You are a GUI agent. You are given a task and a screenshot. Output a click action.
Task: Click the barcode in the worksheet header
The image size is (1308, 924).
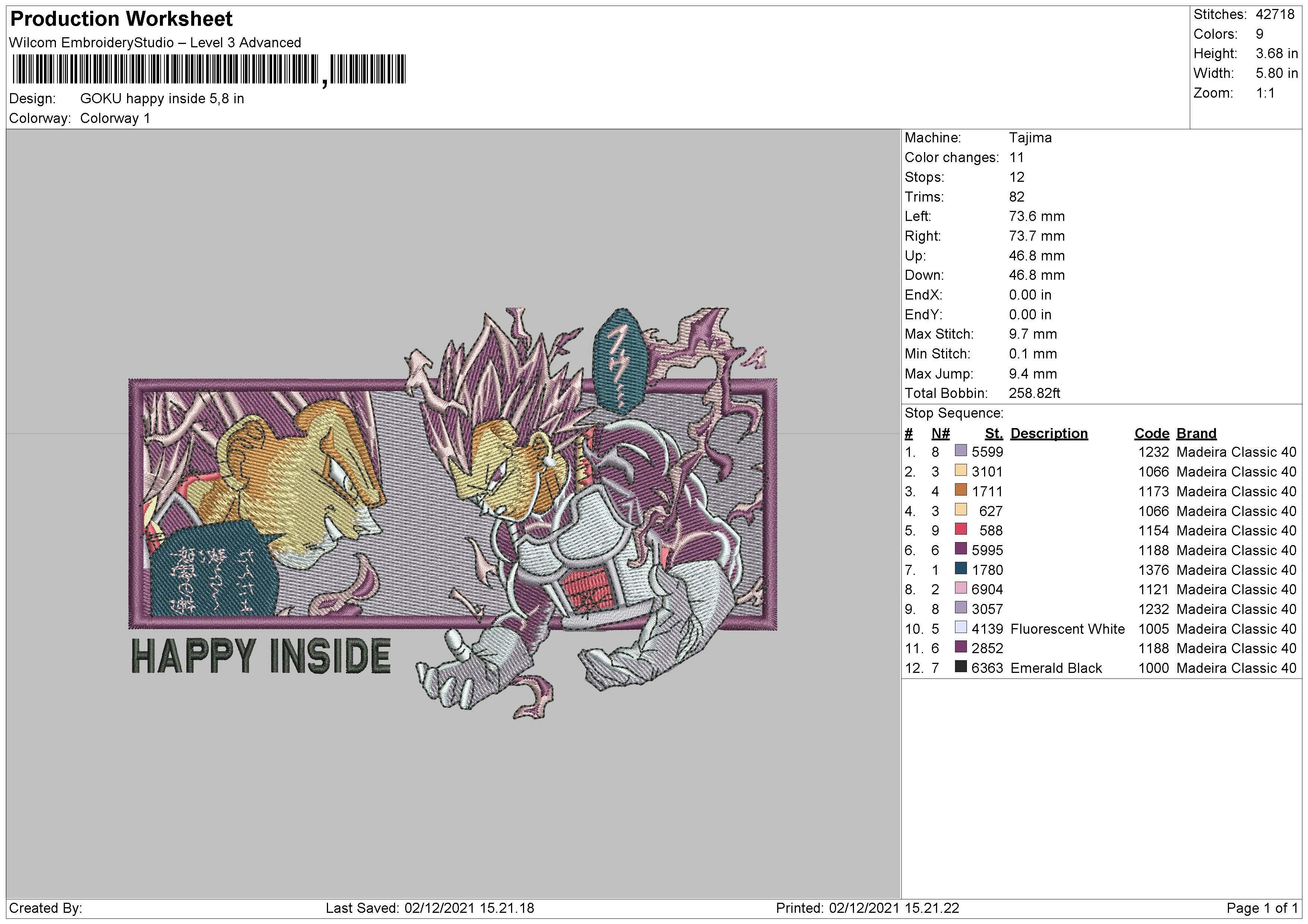tap(208, 69)
